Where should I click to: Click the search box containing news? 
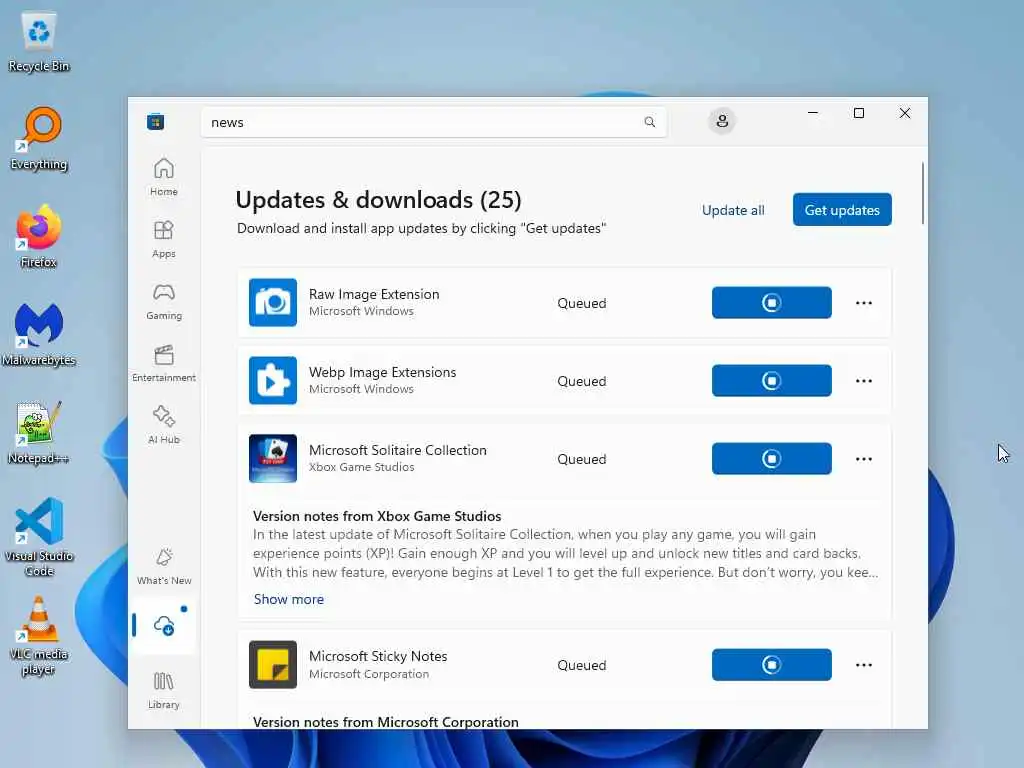coord(434,122)
